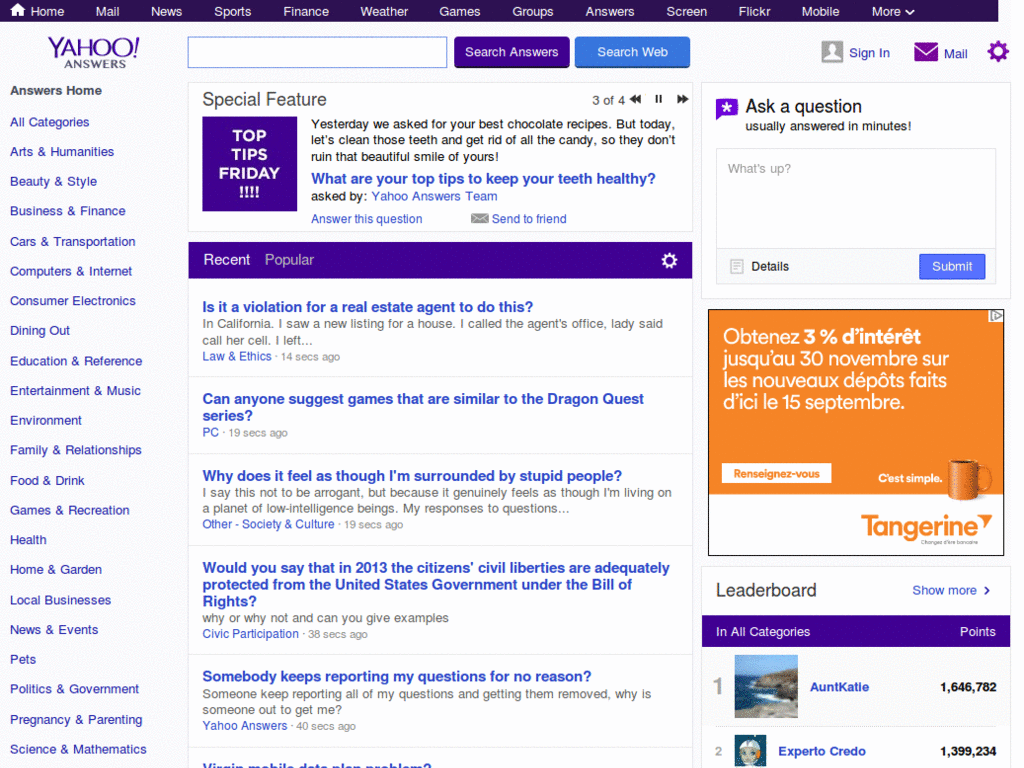
Task: Click the Top Tips Friday image
Action: click(249, 164)
